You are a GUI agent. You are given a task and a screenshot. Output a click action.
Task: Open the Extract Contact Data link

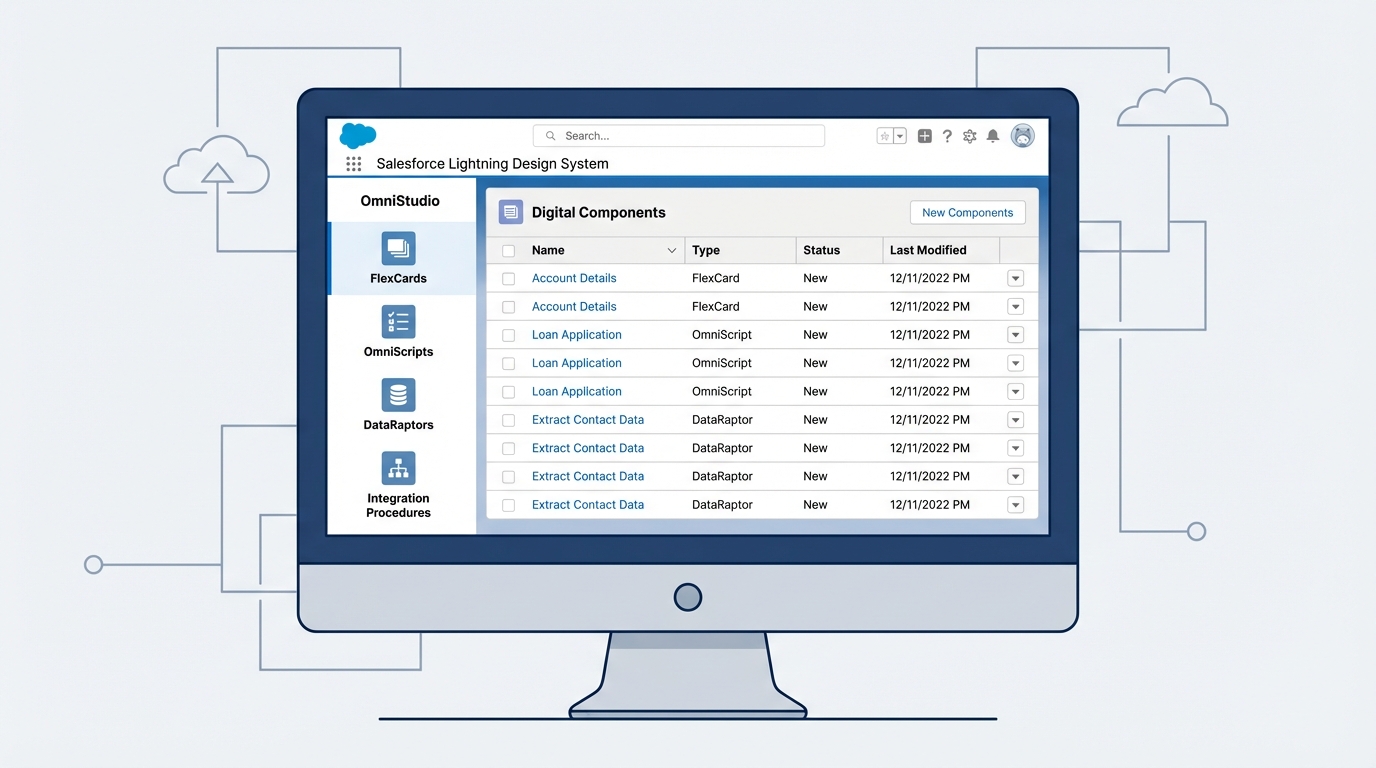coord(587,419)
